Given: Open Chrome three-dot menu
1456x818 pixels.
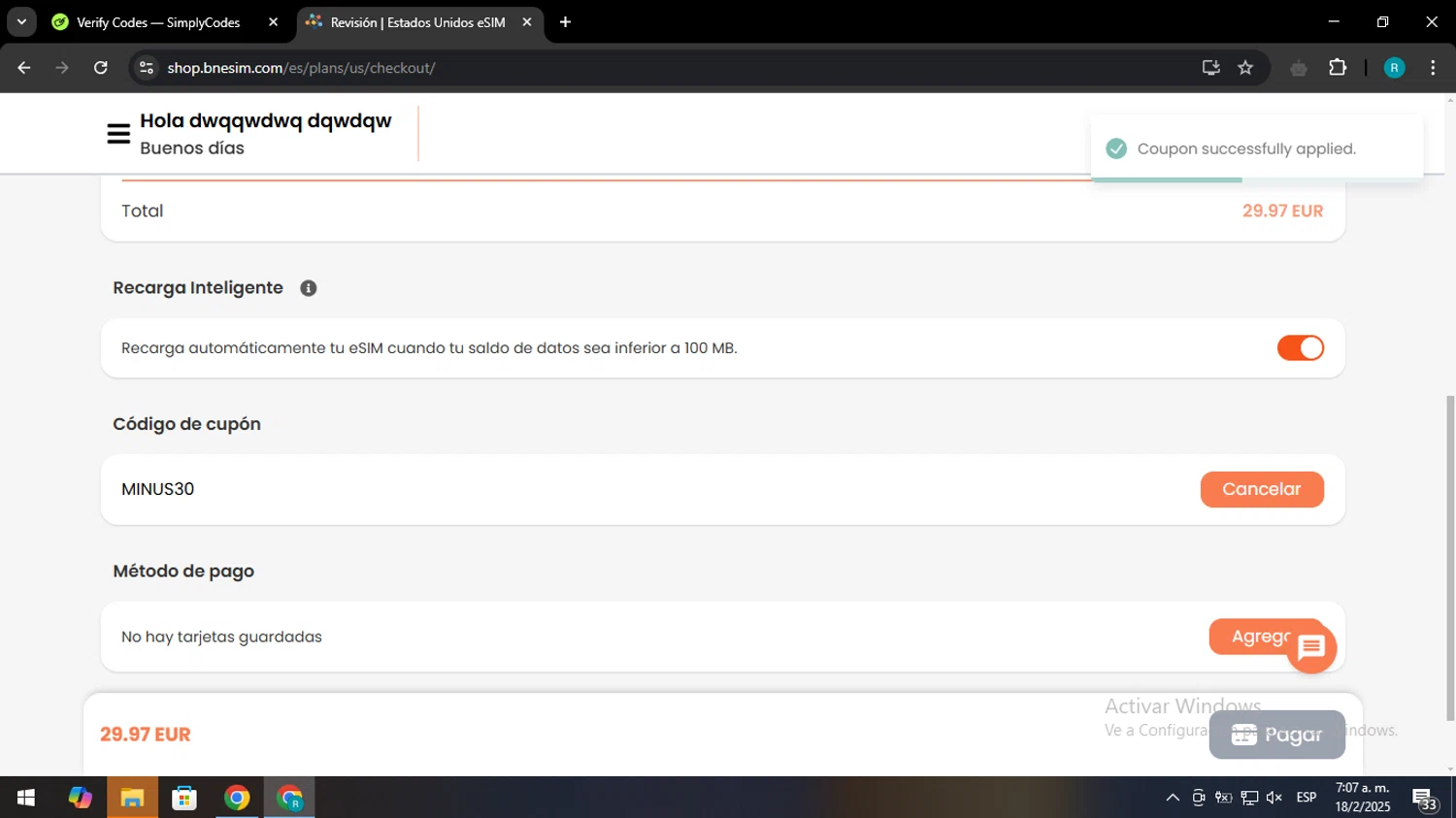Looking at the screenshot, I should click(1433, 68).
